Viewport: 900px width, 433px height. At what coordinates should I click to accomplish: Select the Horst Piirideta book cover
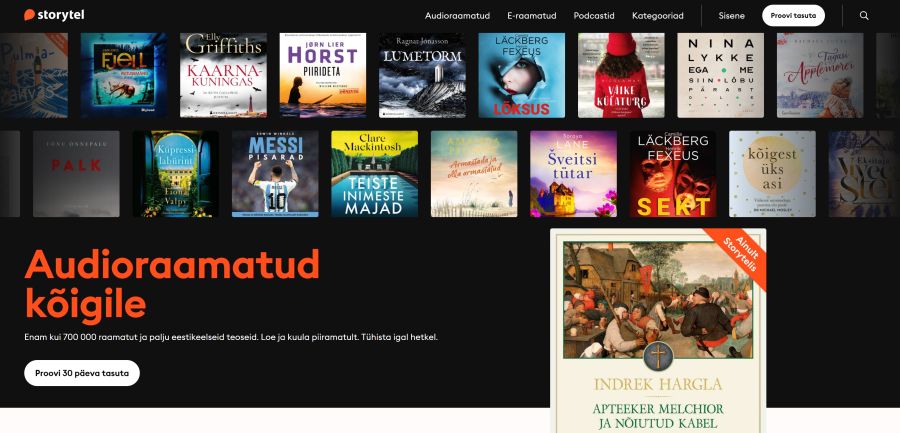tap(322, 75)
